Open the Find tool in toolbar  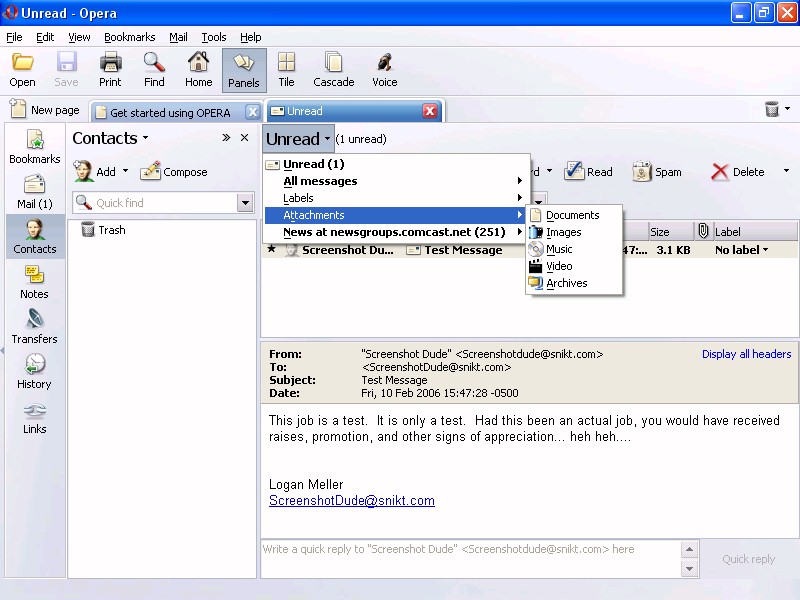pyautogui.click(x=154, y=69)
